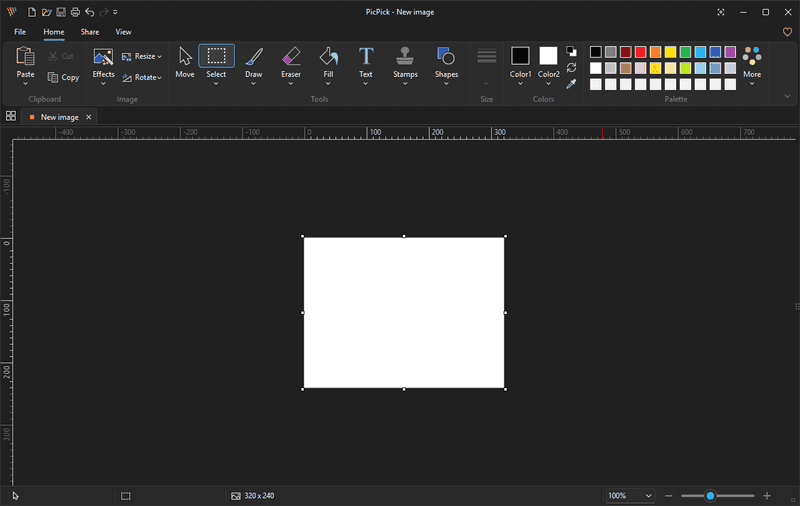Zoom out with the minus button
Image resolution: width=800 pixels, height=506 pixels.
pos(668,496)
